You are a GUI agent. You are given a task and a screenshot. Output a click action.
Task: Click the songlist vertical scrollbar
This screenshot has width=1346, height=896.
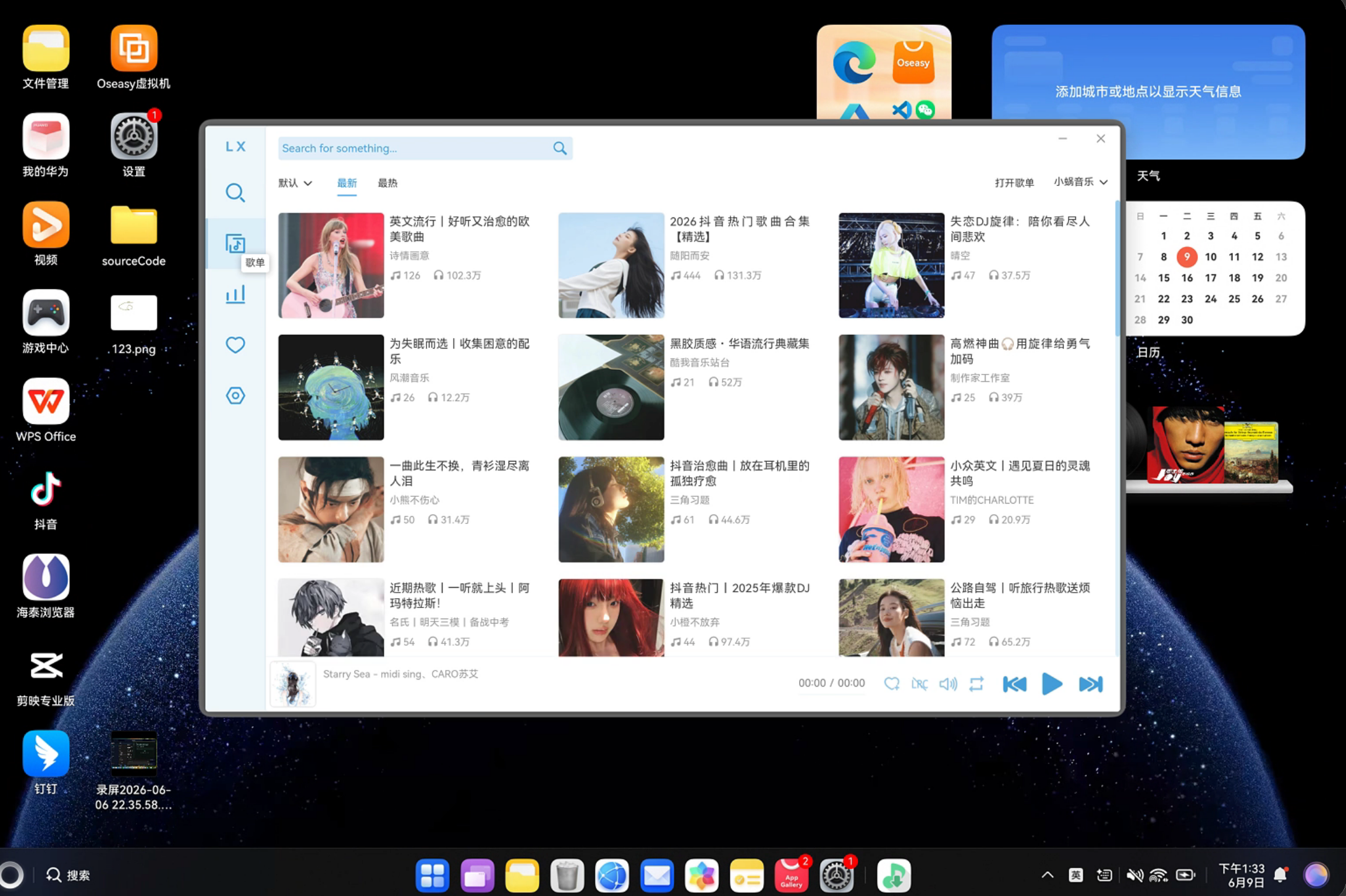coord(1117,269)
